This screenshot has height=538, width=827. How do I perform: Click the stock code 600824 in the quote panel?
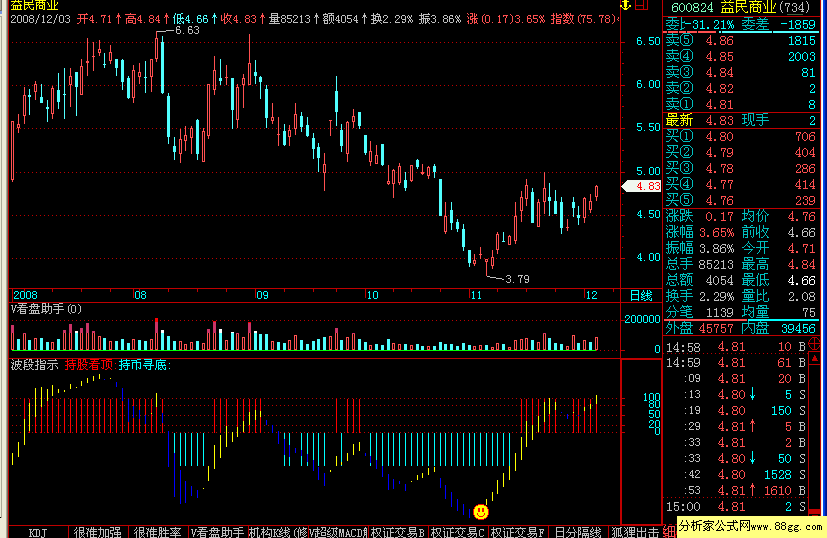click(692, 7)
